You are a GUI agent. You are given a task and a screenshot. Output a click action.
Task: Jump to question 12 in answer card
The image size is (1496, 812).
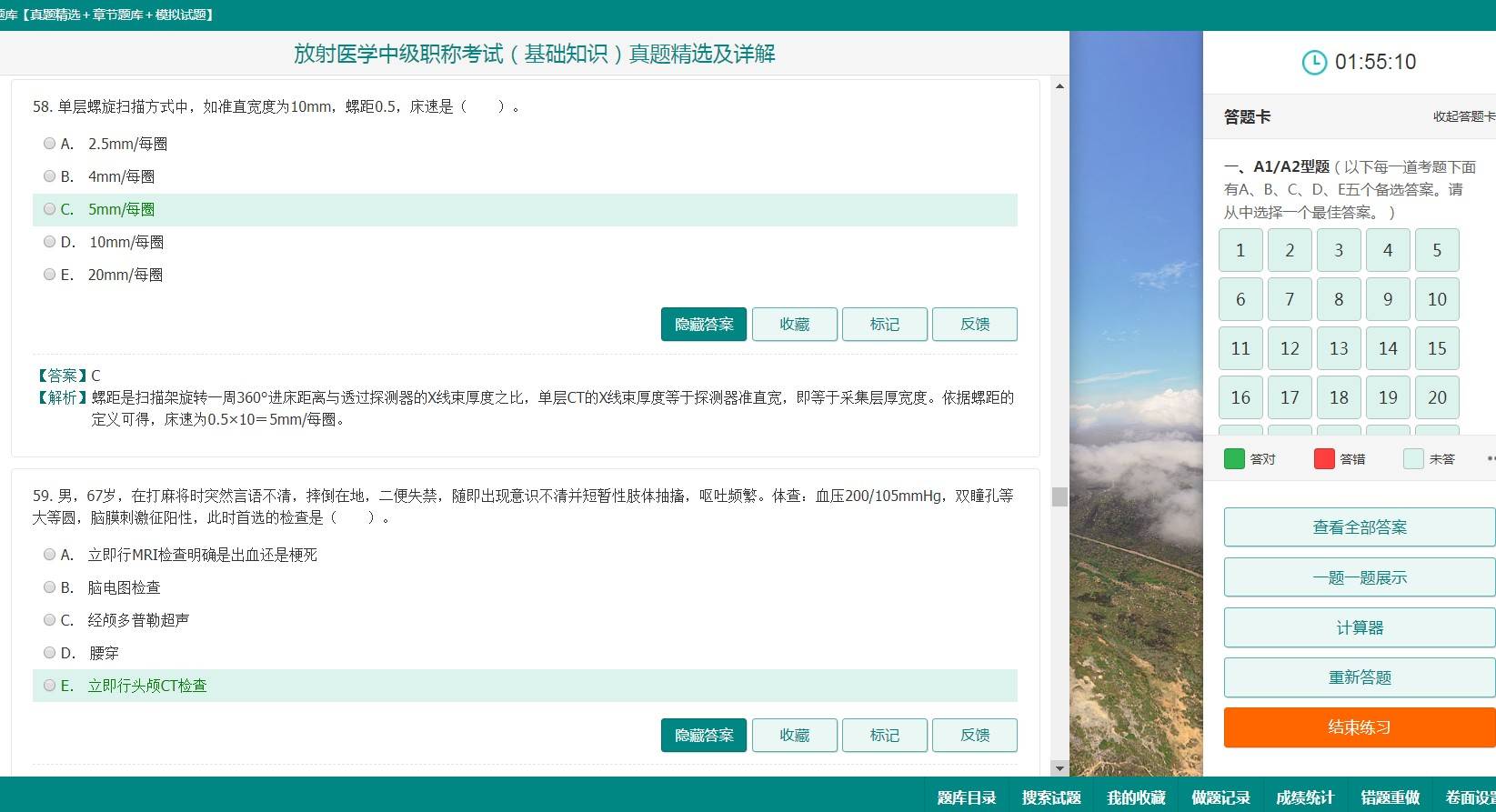[1290, 348]
